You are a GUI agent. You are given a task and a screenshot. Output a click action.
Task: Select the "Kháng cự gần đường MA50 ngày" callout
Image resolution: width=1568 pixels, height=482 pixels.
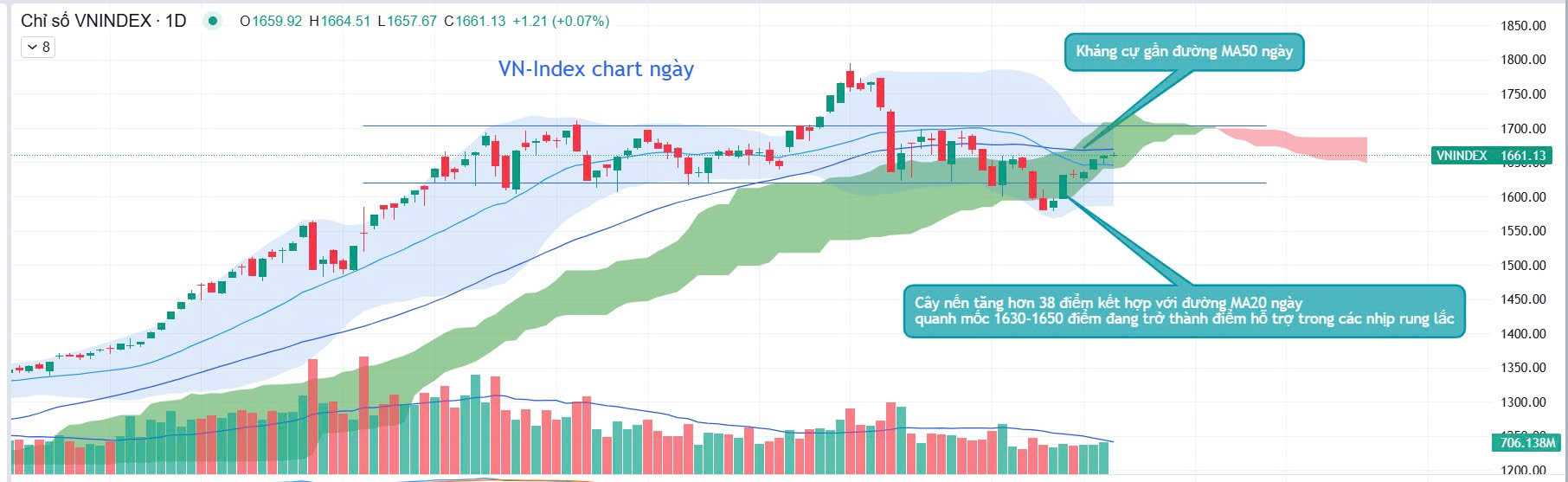1183,52
